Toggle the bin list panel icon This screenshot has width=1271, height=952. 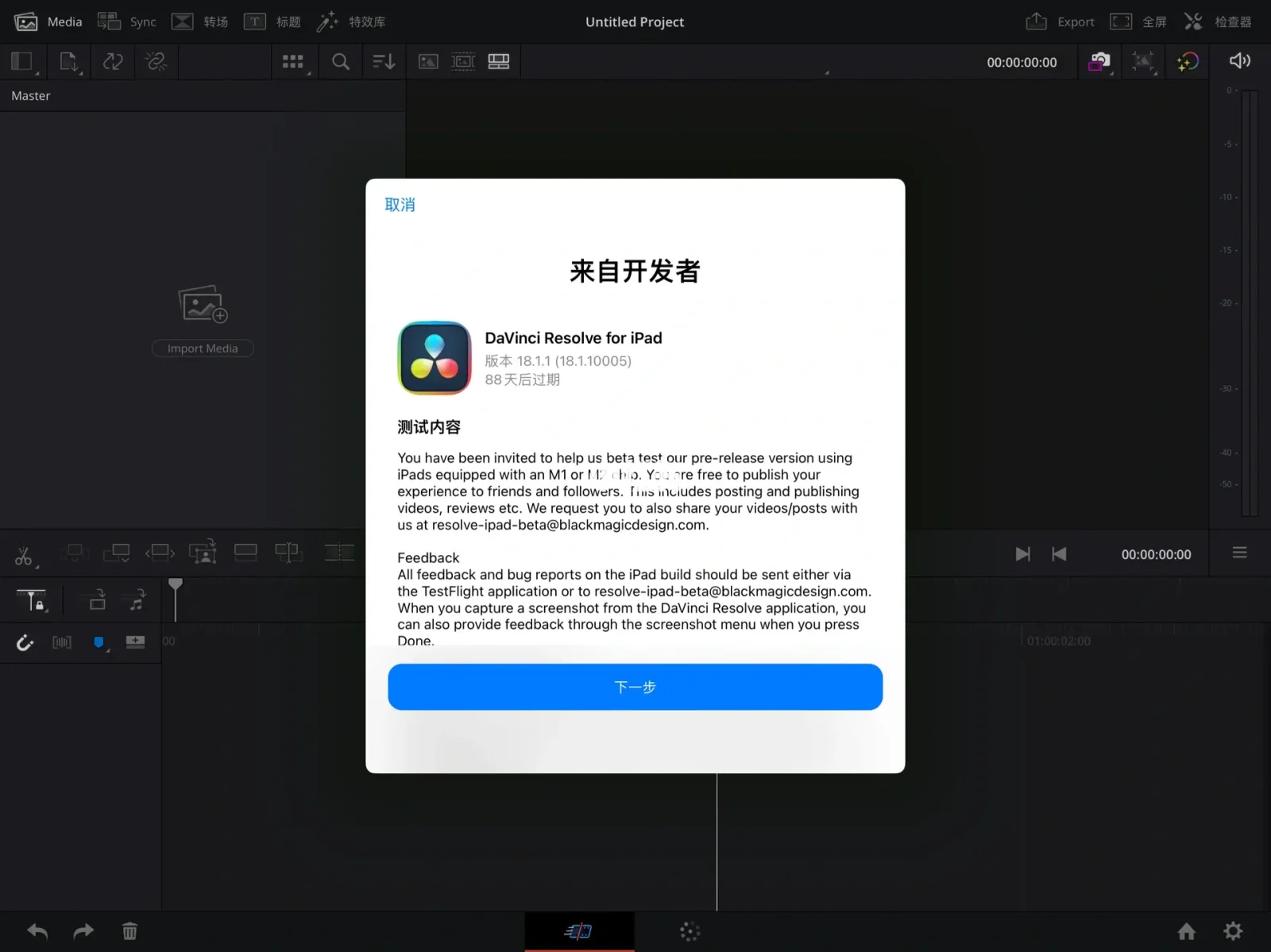point(22,61)
